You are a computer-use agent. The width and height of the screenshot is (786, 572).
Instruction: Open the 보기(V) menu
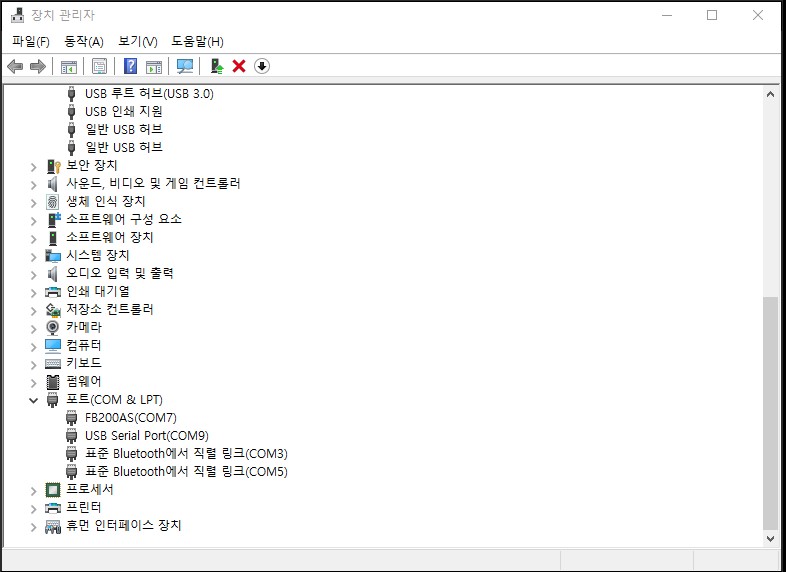[137, 41]
